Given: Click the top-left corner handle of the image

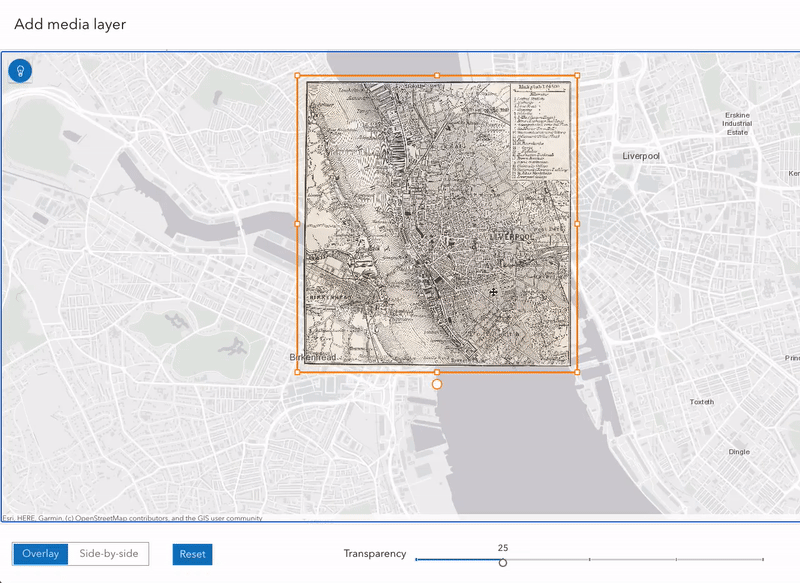Looking at the screenshot, I should 298,75.
